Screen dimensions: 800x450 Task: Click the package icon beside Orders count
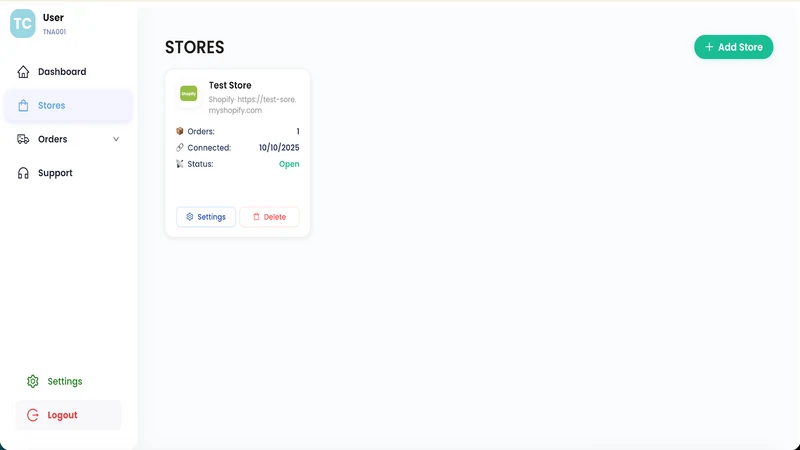pyautogui.click(x=180, y=131)
